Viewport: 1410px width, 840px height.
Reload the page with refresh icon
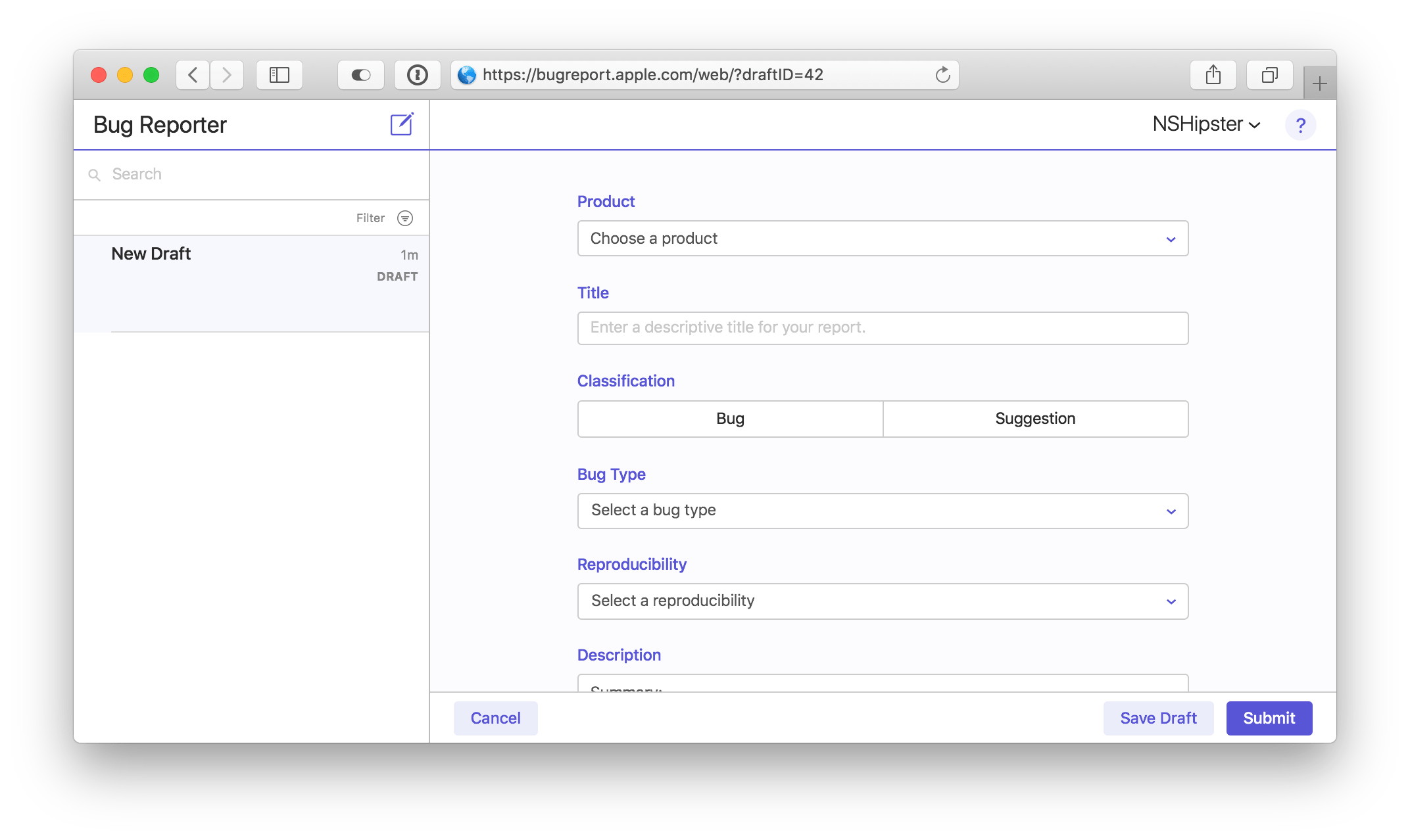pyautogui.click(x=942, y=75)
